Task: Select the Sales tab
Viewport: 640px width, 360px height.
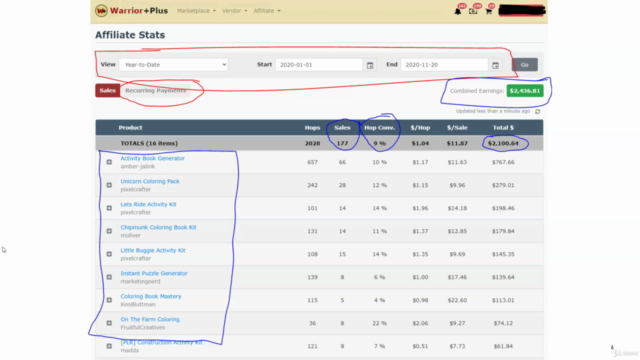Action: (107, 90)
